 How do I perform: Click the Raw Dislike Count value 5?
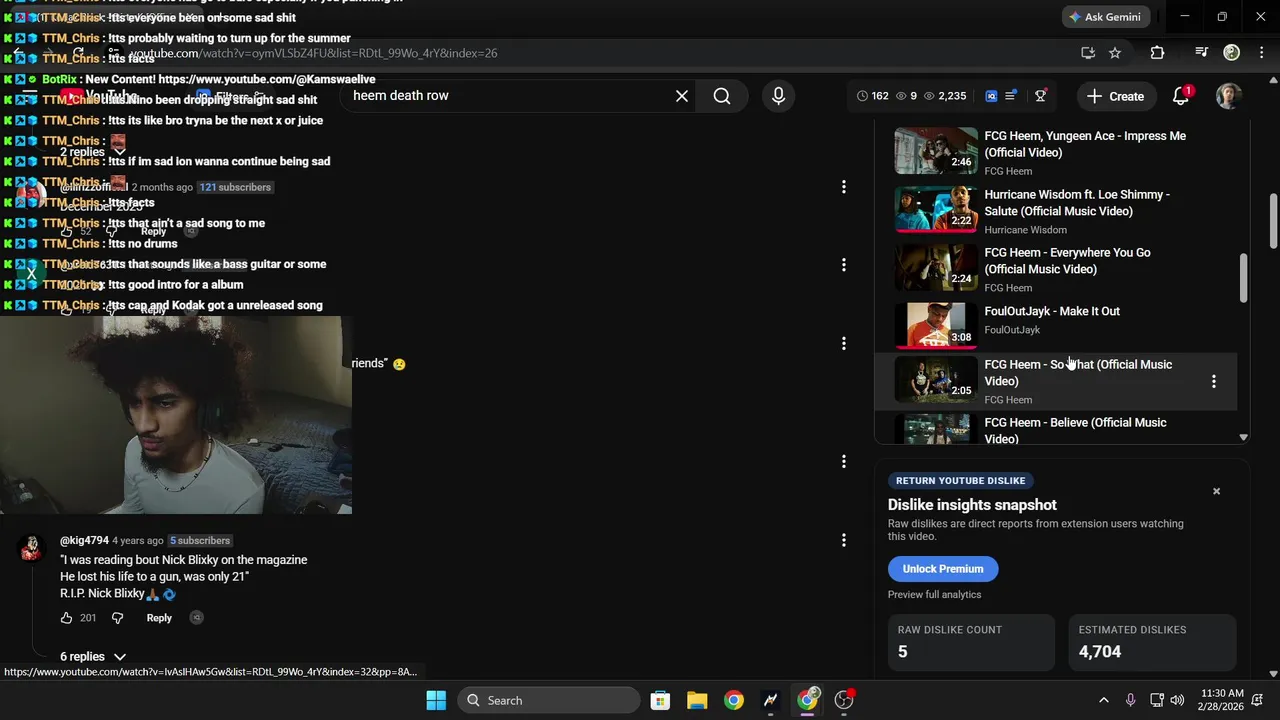903,652
